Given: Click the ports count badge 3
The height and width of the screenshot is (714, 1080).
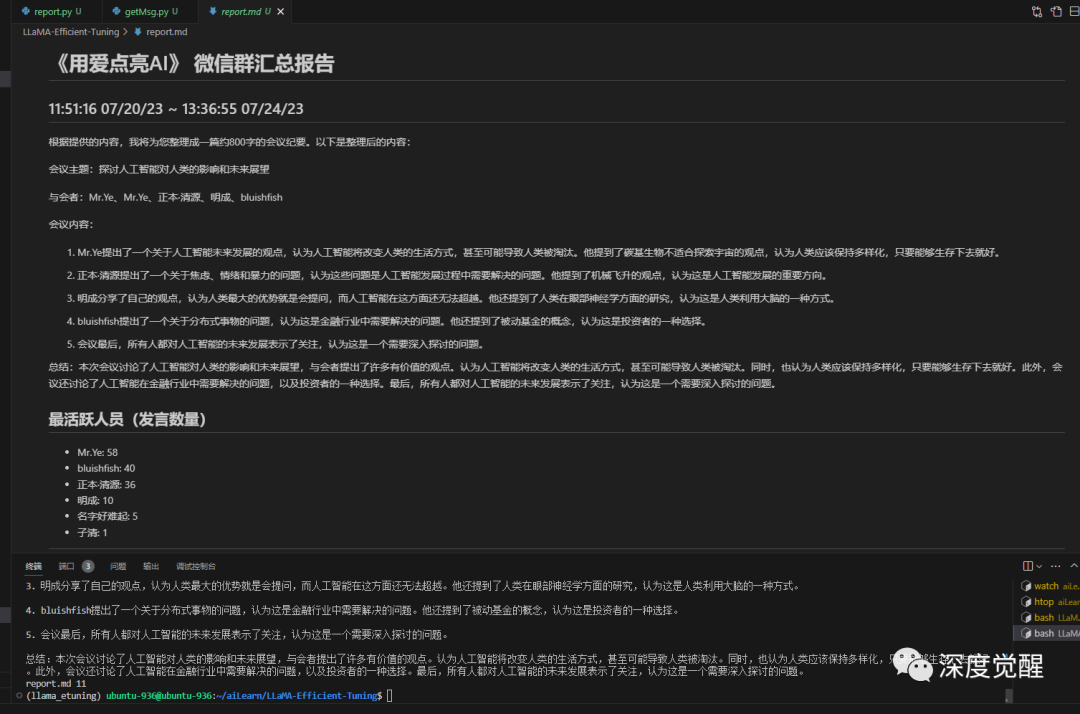Looking at the screenshot, I should click(88, 566).
